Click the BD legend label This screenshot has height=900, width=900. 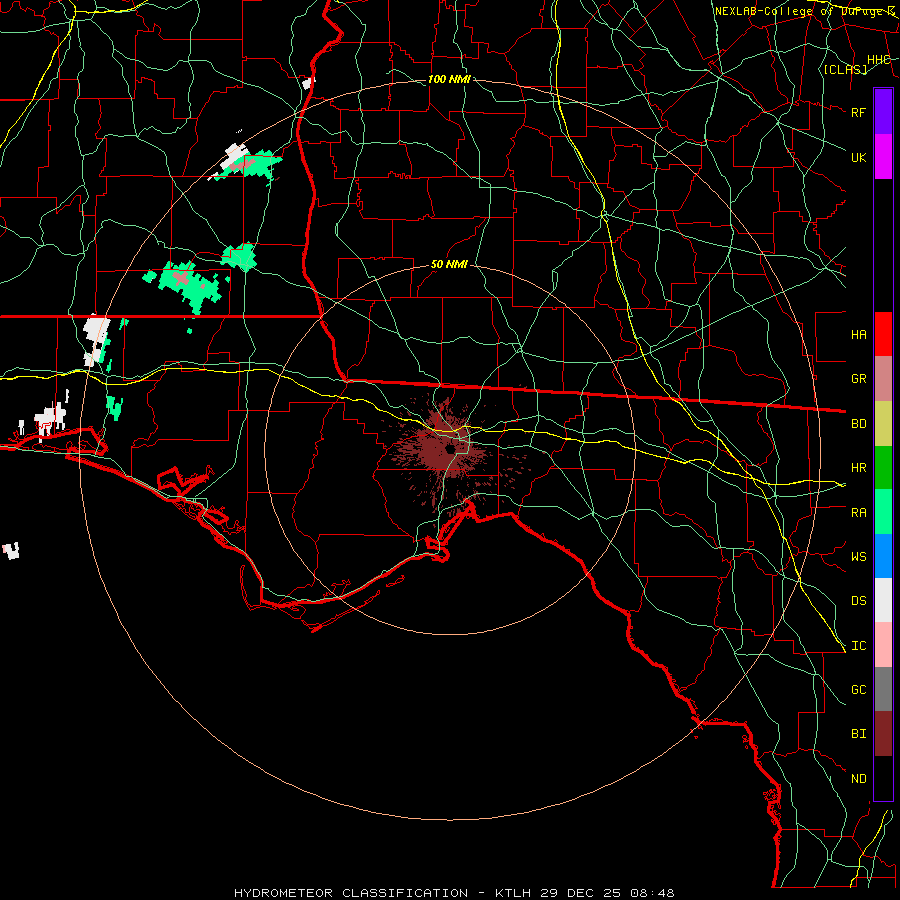[x=858, y=424]
